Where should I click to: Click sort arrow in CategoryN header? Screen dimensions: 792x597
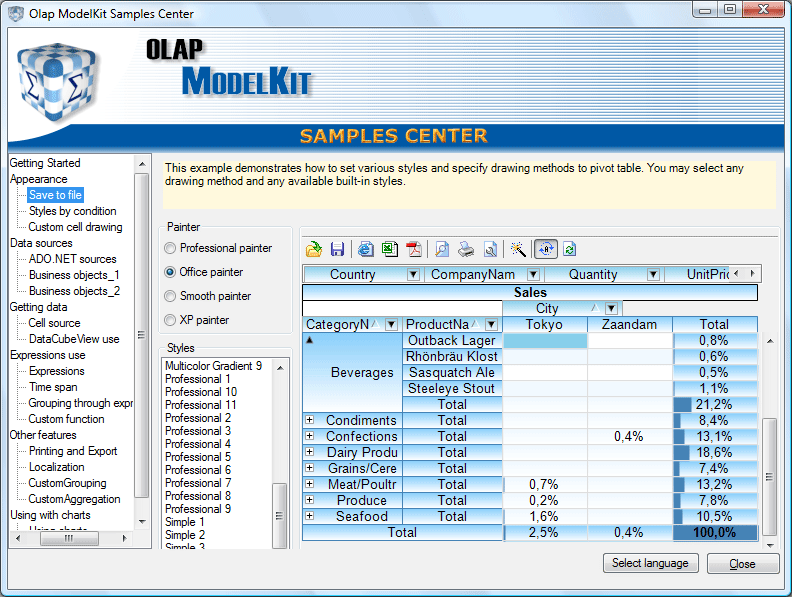(375, 324)
